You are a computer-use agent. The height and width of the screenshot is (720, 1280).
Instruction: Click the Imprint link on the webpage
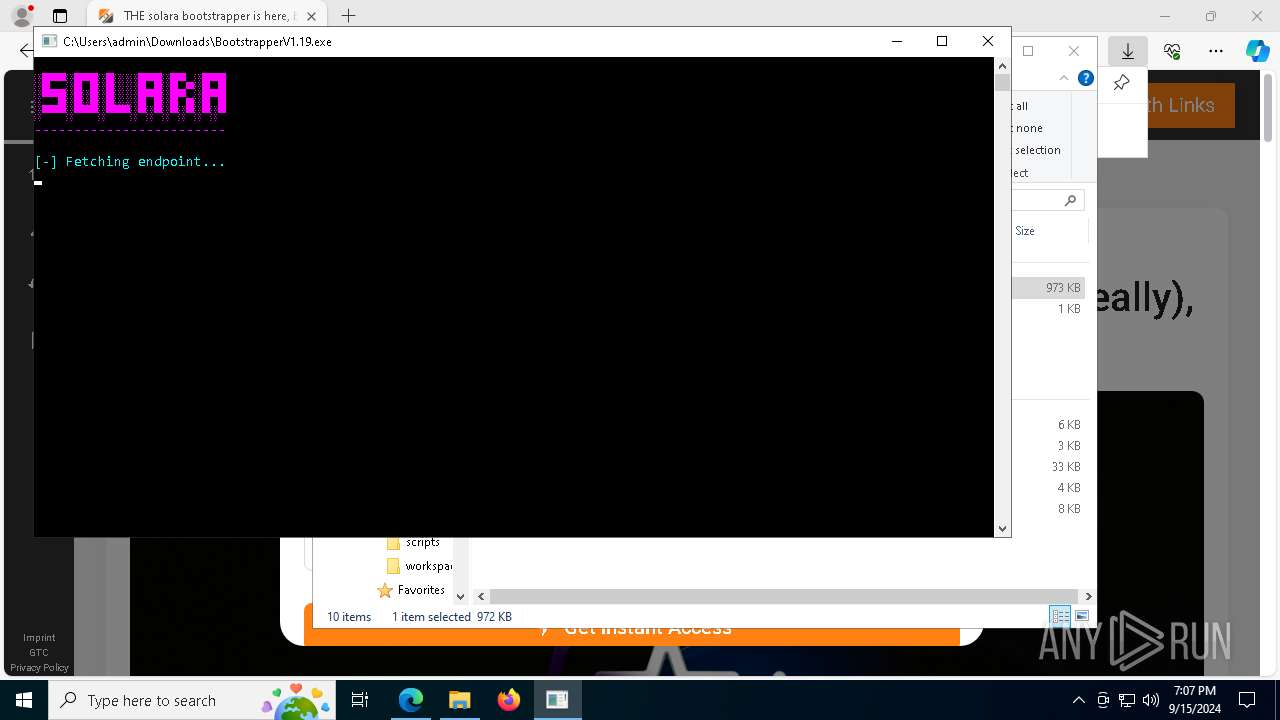point(39,638)
